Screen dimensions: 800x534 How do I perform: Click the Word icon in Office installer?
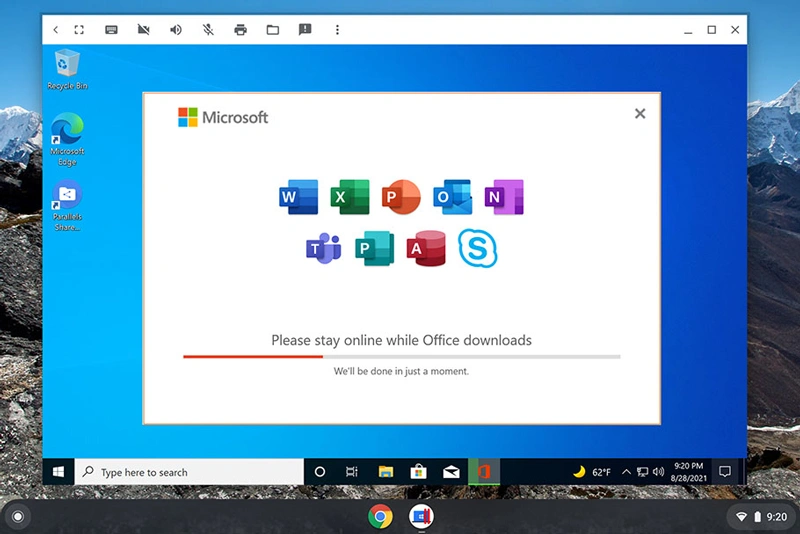coord(298,197)
